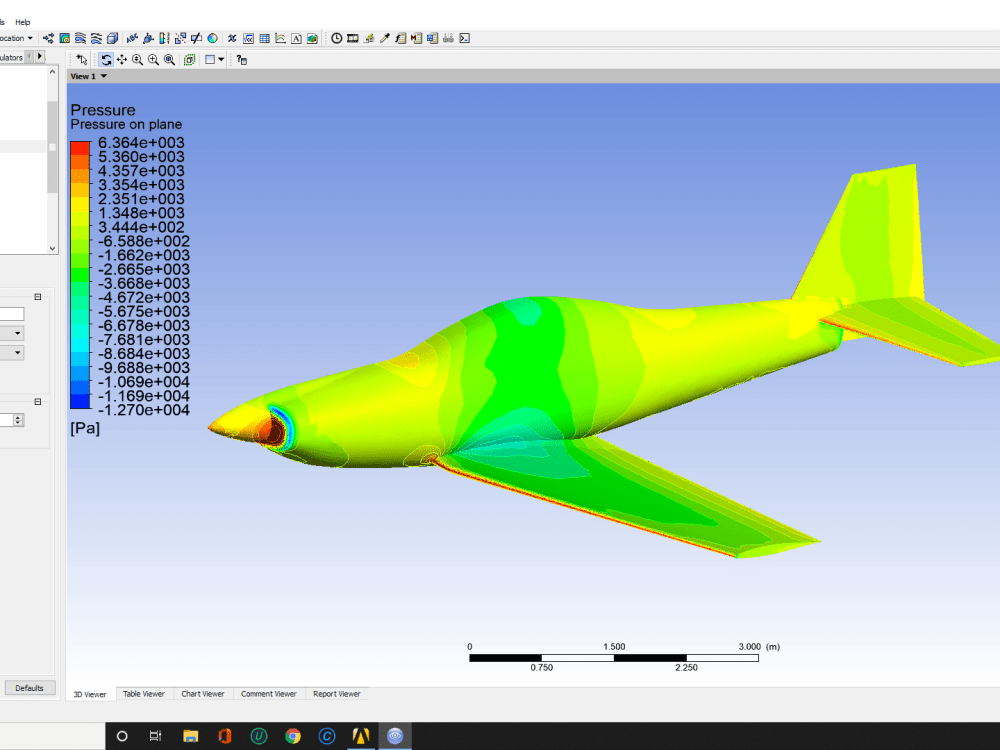Insert an Instance Transform

(x=180, y=38)
